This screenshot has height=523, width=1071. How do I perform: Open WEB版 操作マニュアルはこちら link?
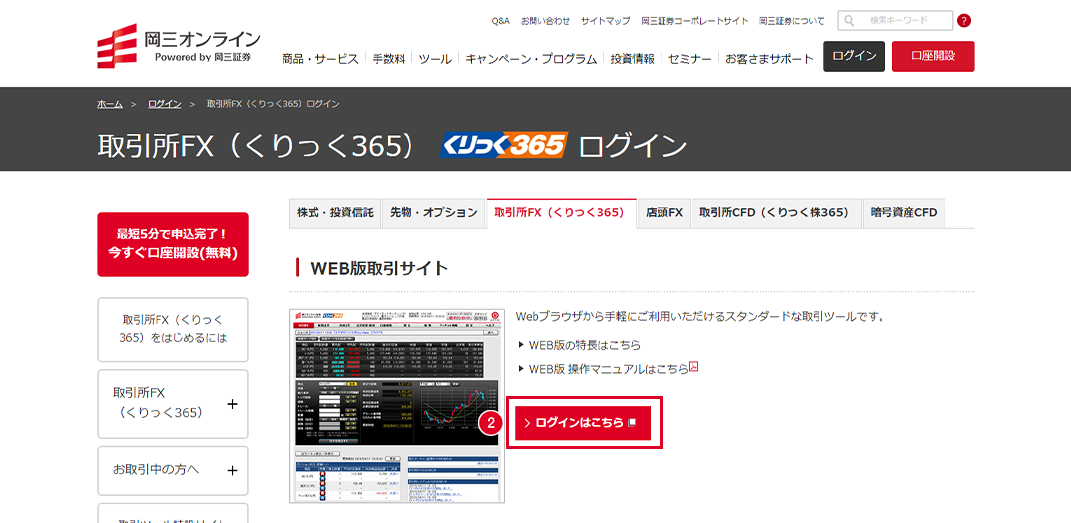coord(609,369)
